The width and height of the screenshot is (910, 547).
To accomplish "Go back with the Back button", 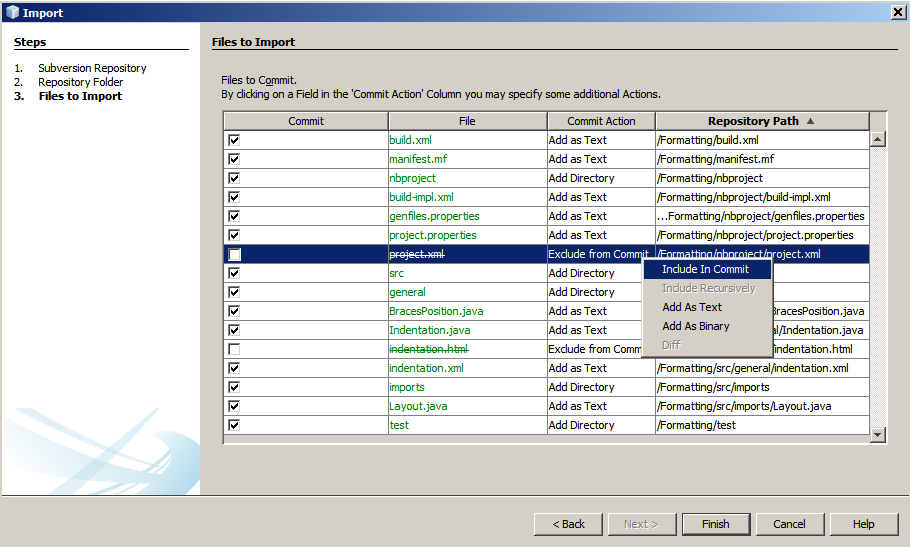I will click(x=568, y=524).
